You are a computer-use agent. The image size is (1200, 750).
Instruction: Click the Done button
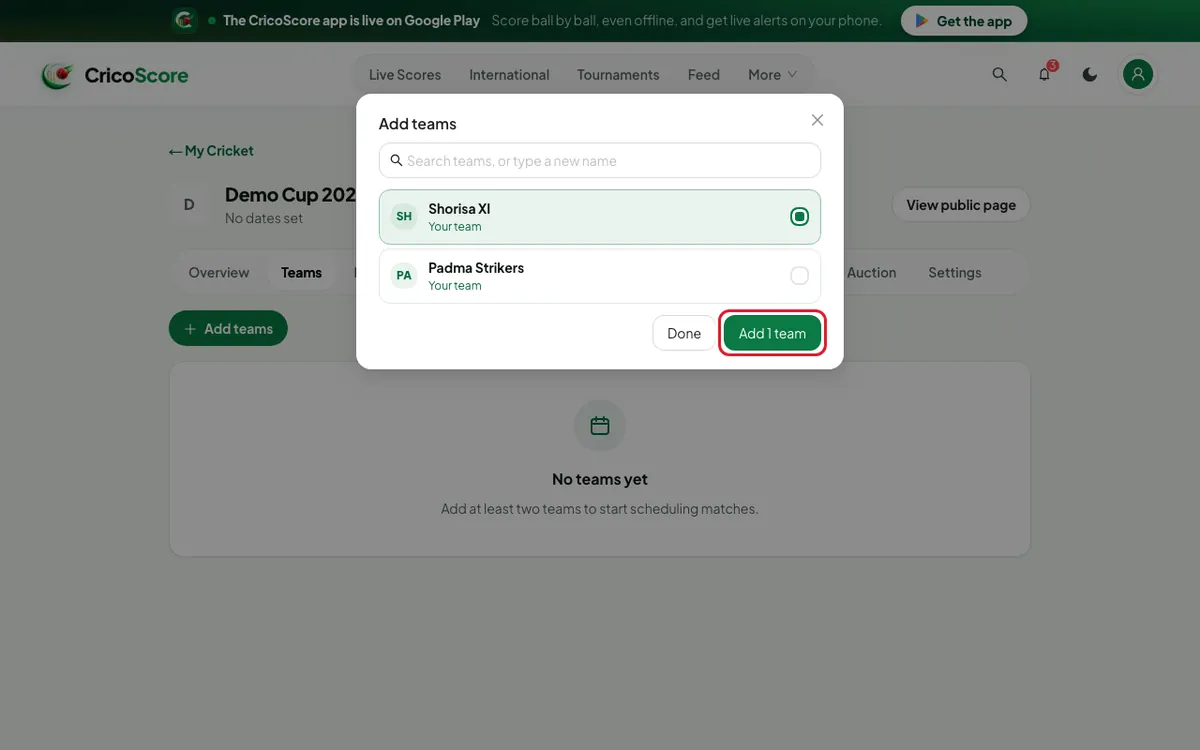(x=684, y=333)
